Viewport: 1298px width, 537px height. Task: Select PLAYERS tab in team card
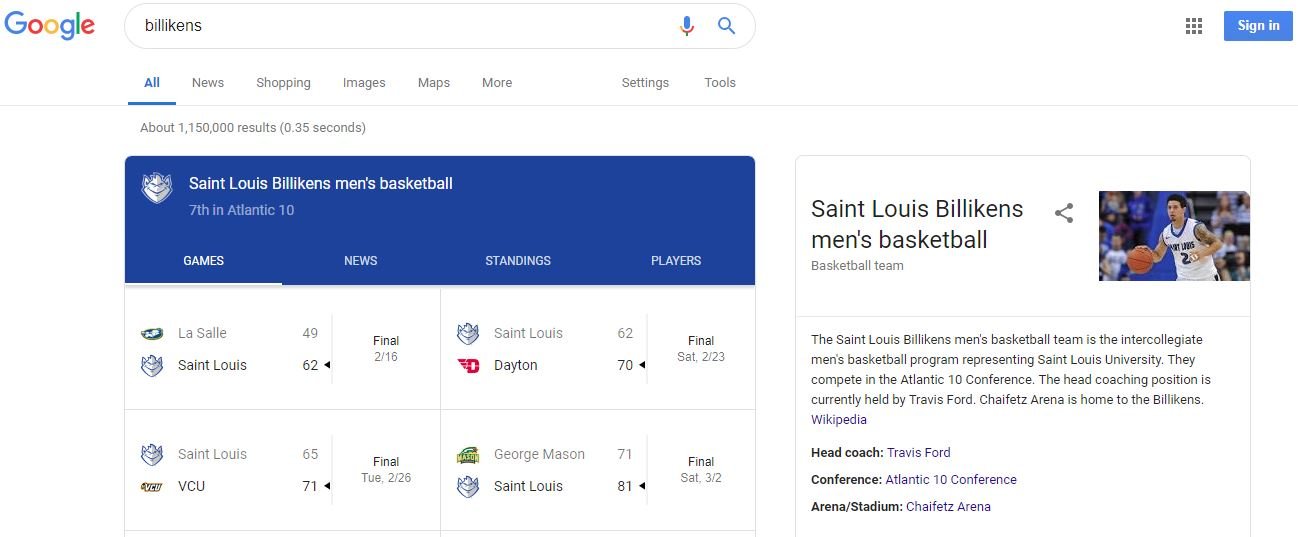pyautogui.click(x=676, y=261)
